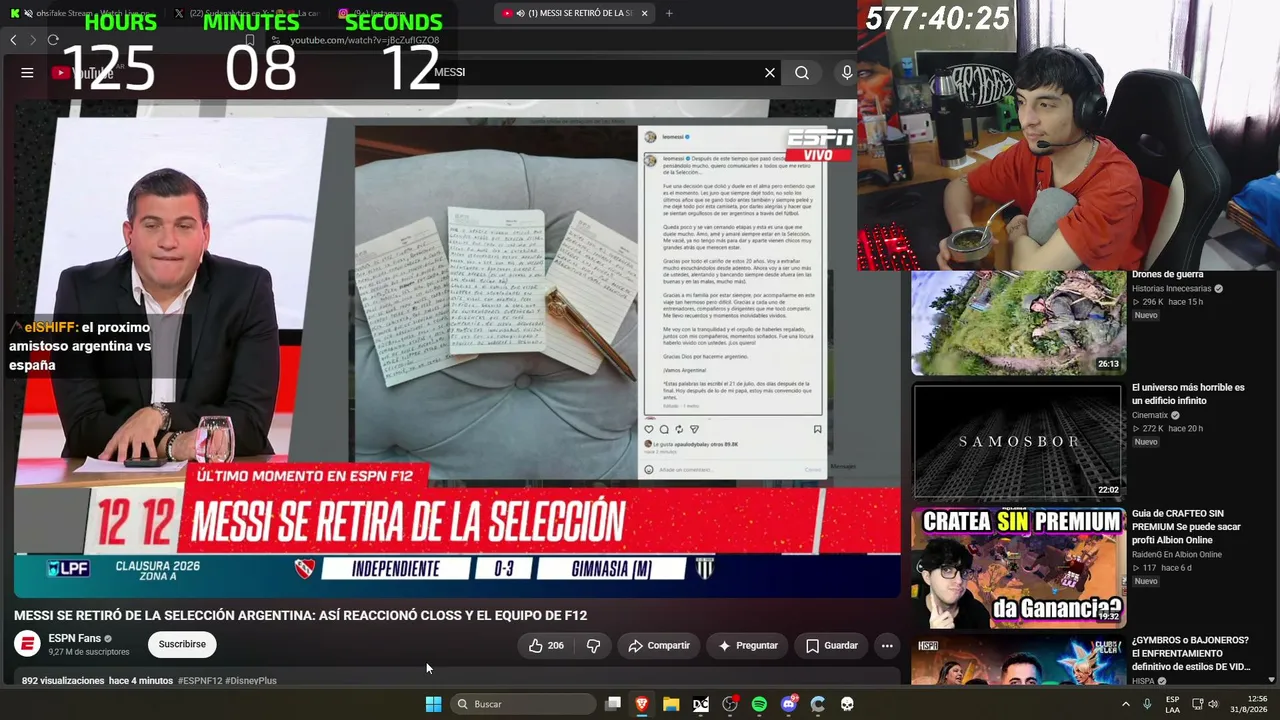This screenshot has height=720, width=1280.
Task: Open the ESPN Fans channel name link
Action: [74, 638]
